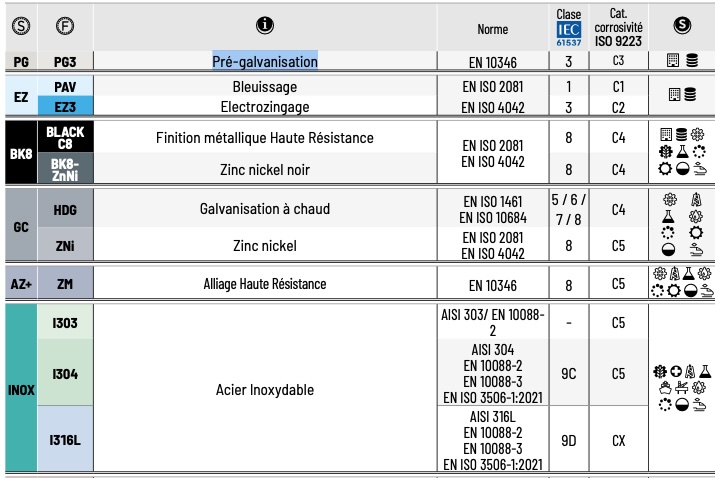Click the HDG finish cell
This screenshot has height=478, width=715.
(x=65, y=208)
